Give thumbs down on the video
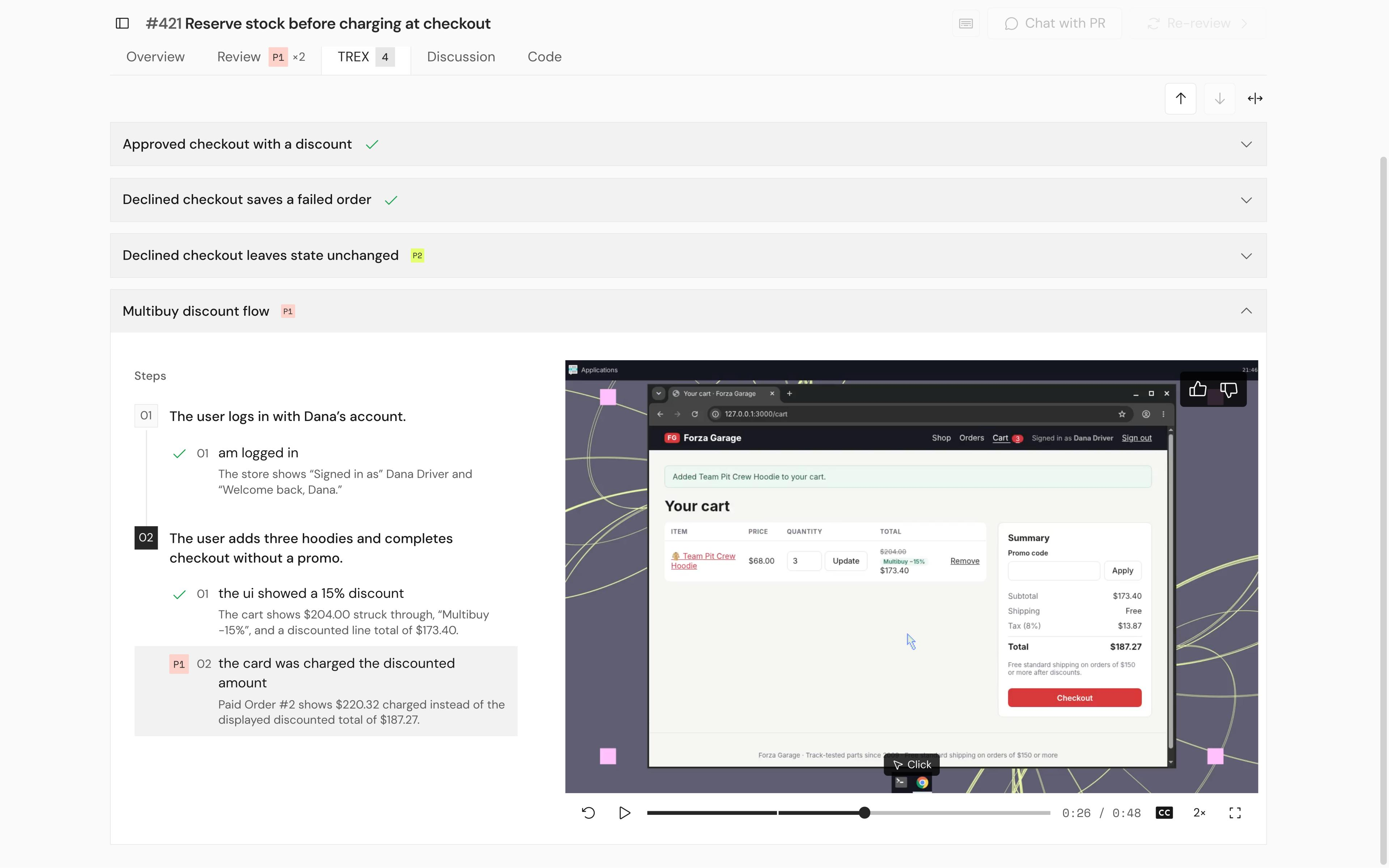This screenshot has height=868, width=1389. point(1228,390)
